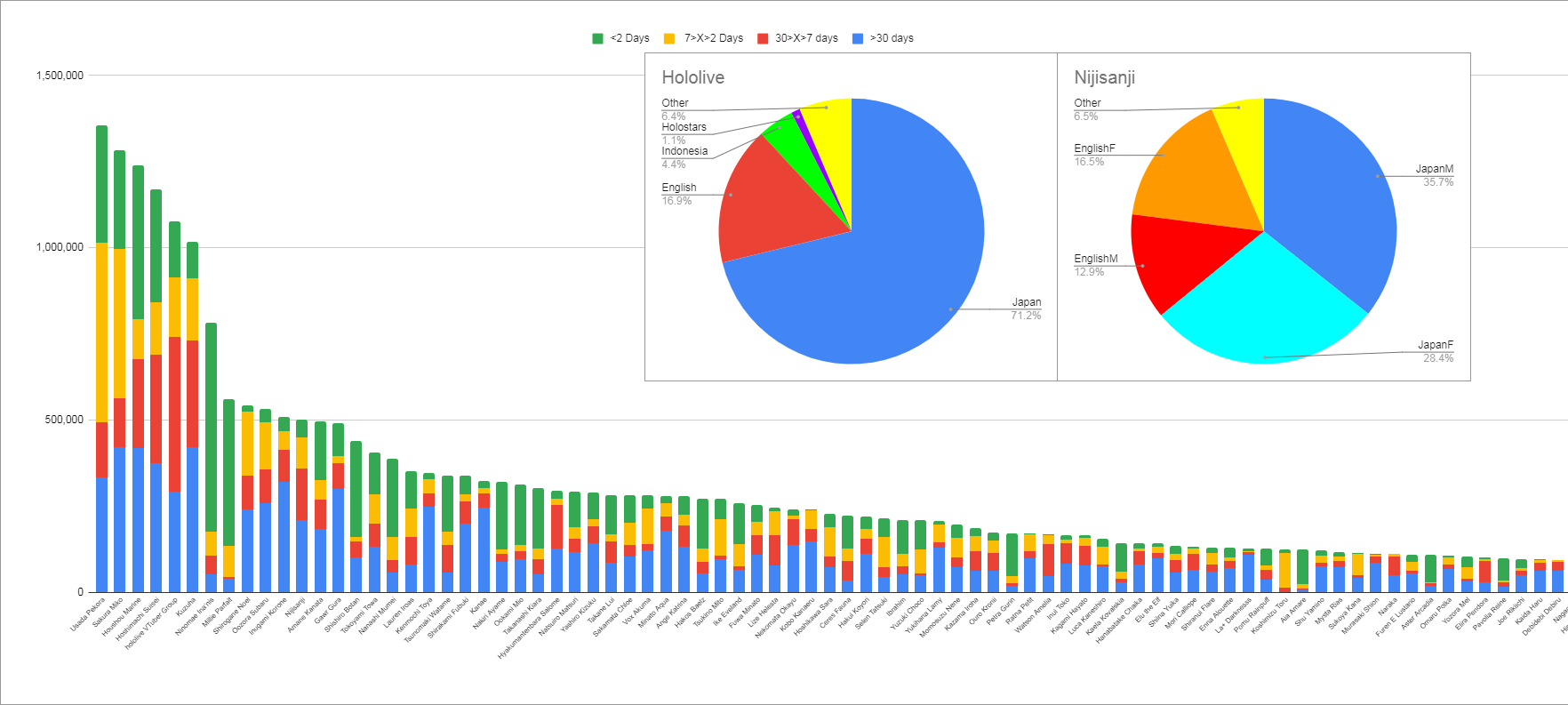Select the Shishiro Botan bar's green segment
The height and width of the screenshot is (705, 1568).
tap(356, 489)
